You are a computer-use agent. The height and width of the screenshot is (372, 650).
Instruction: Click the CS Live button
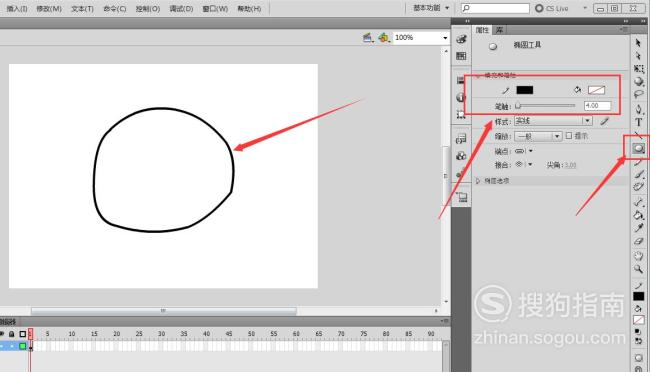pos(552,8)
